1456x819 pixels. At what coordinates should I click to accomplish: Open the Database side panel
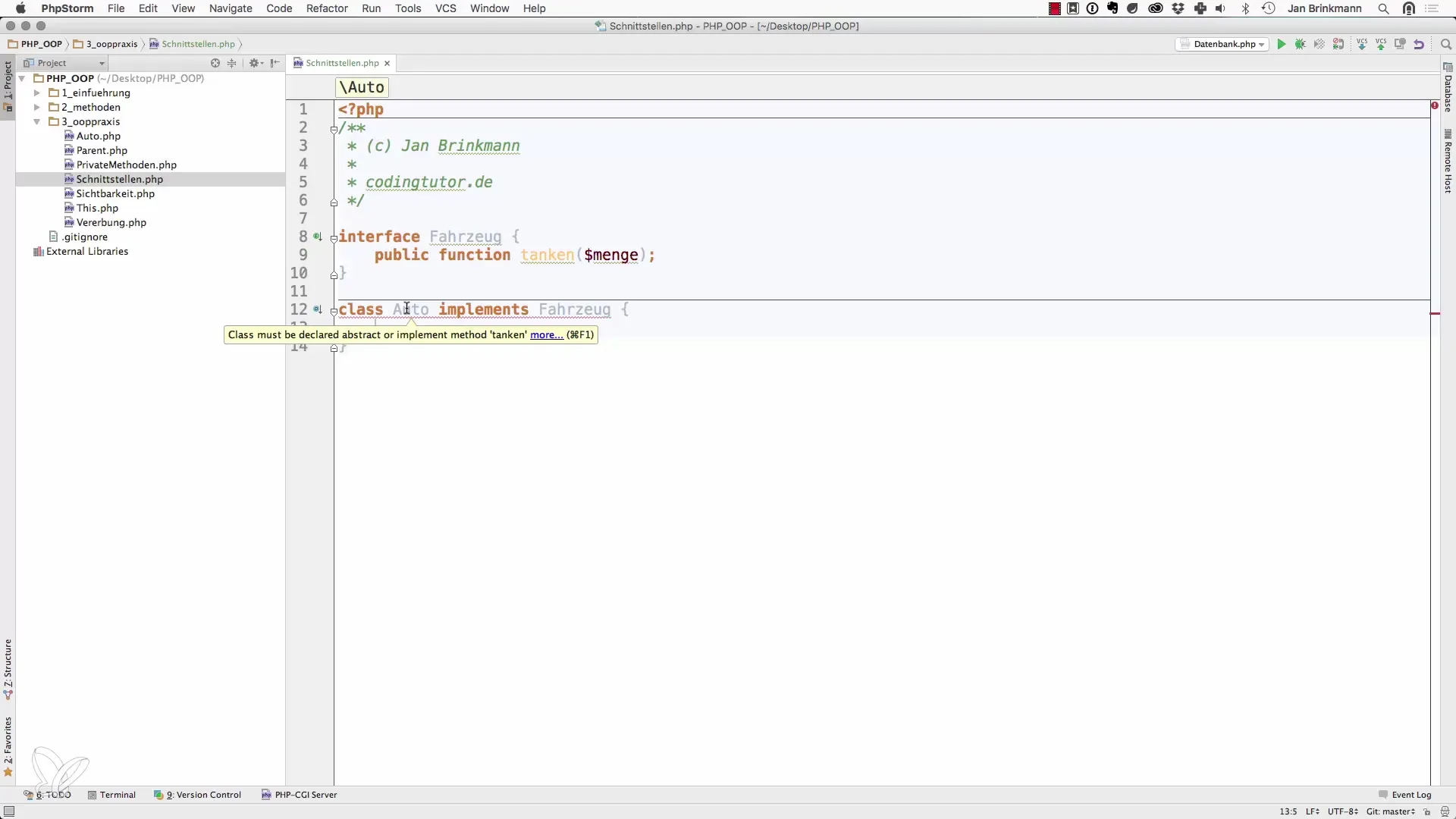click(1448, 89)
